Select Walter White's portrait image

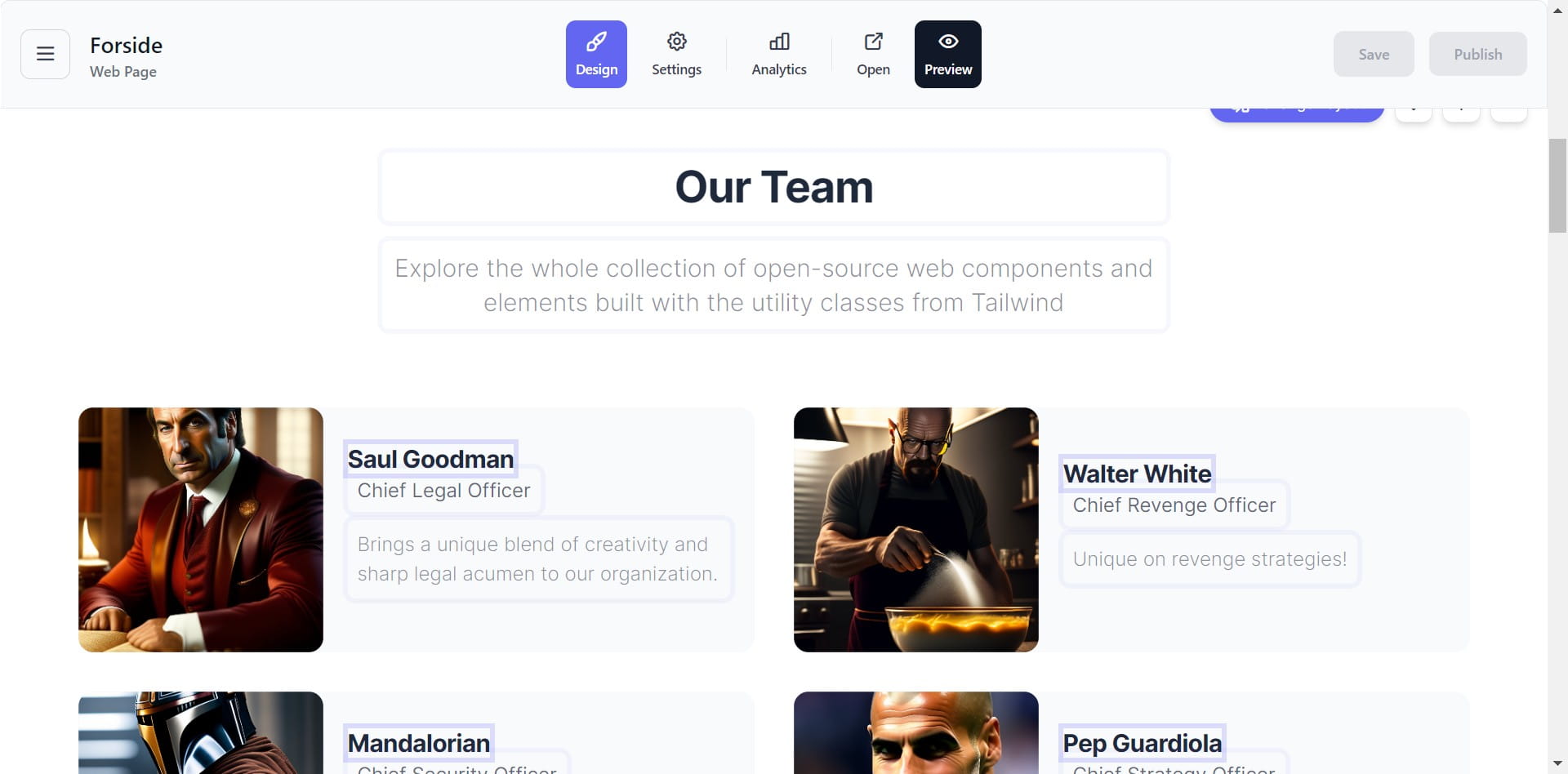coord(916,530)
